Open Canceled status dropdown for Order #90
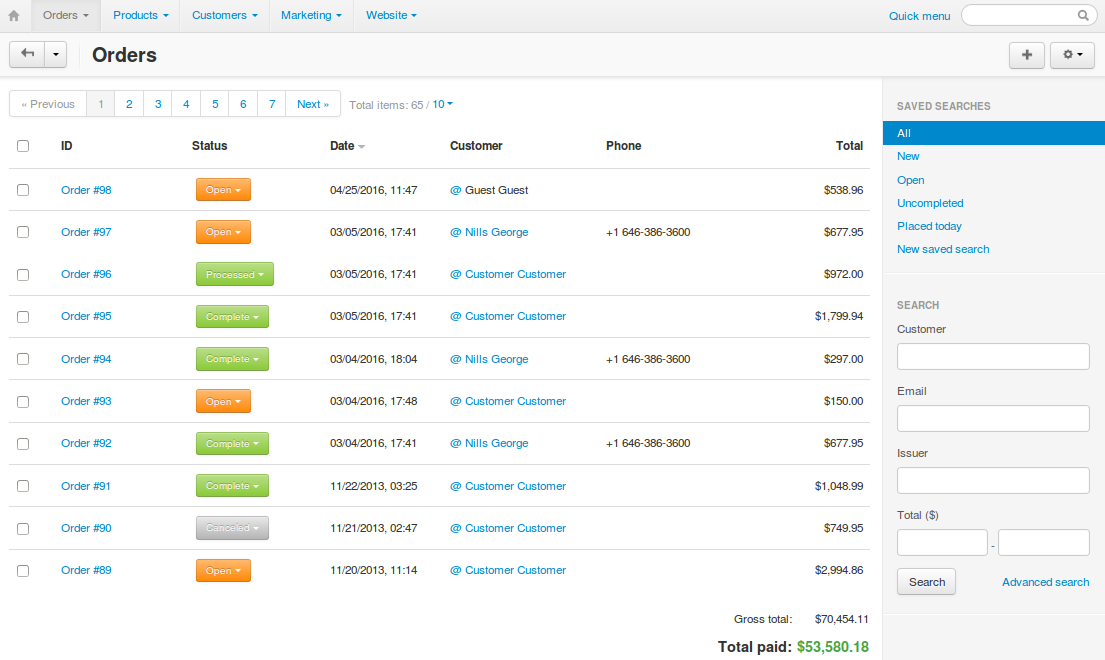 (x=232, y=528)
